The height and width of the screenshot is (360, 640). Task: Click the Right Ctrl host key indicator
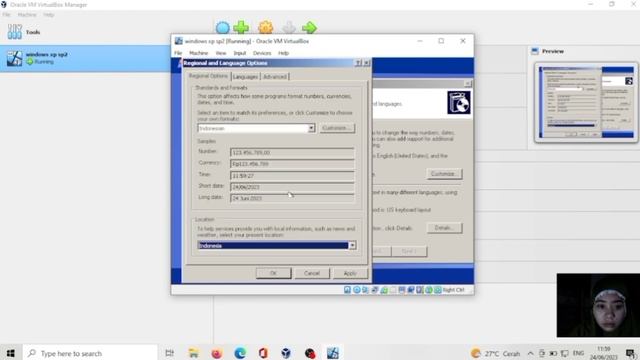coord(453,290)
